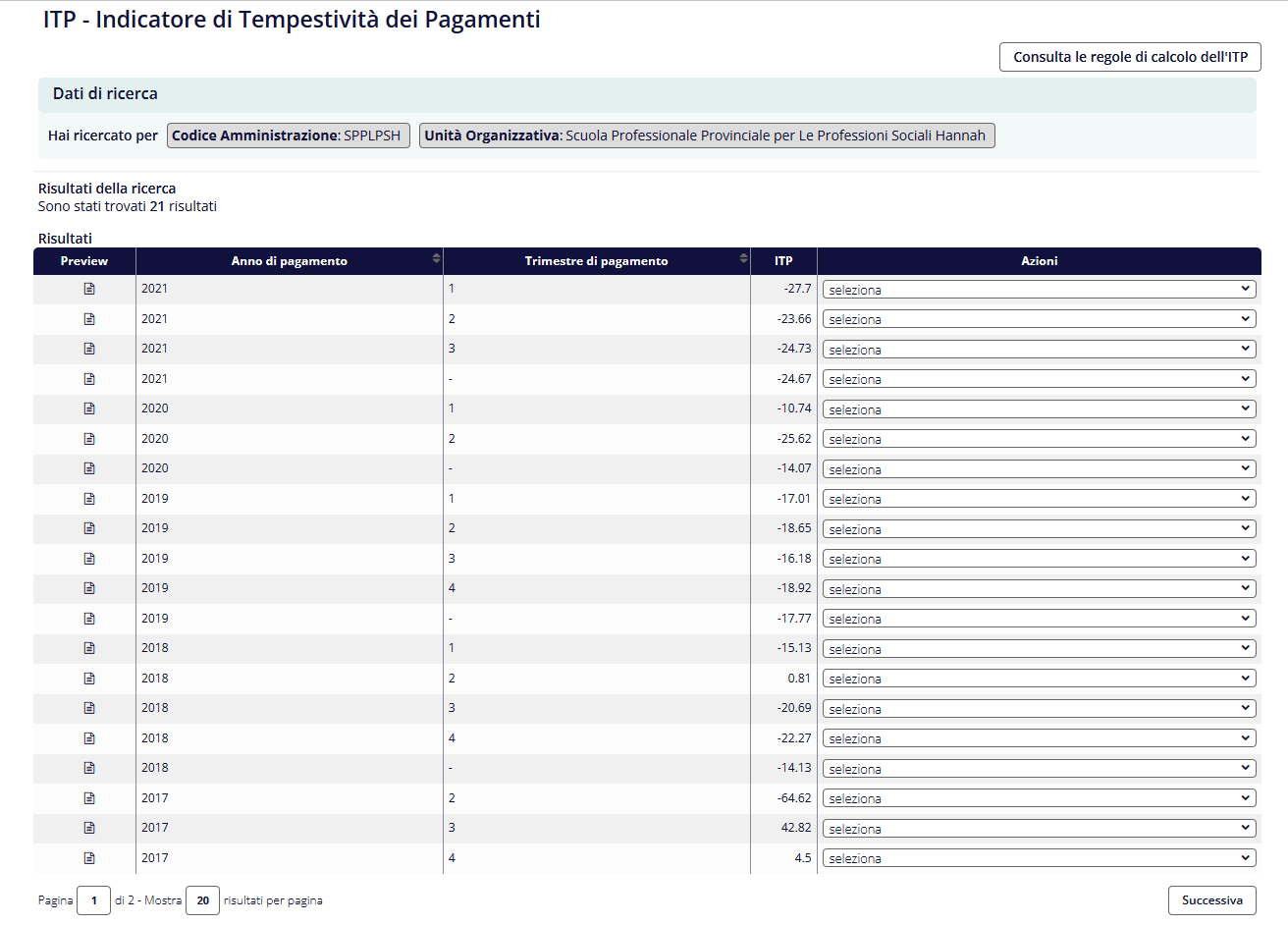1288x925 pixels.
Task: Open seleziona dropdown for 2017 ITP 4.5
Action: tap(1039, 858)
